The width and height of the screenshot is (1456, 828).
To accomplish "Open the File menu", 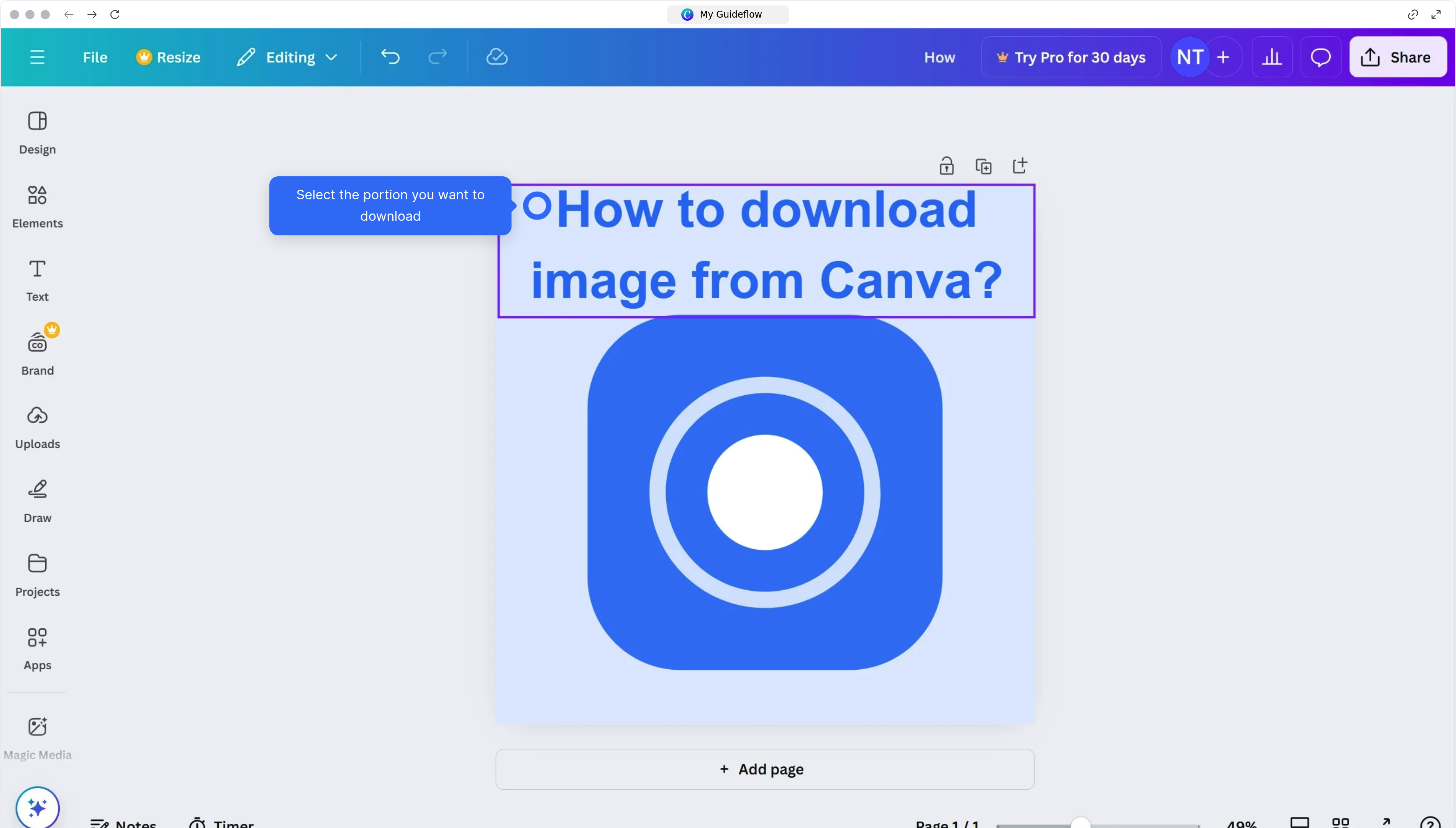I will pyautogui.click(x=94, y=57).
